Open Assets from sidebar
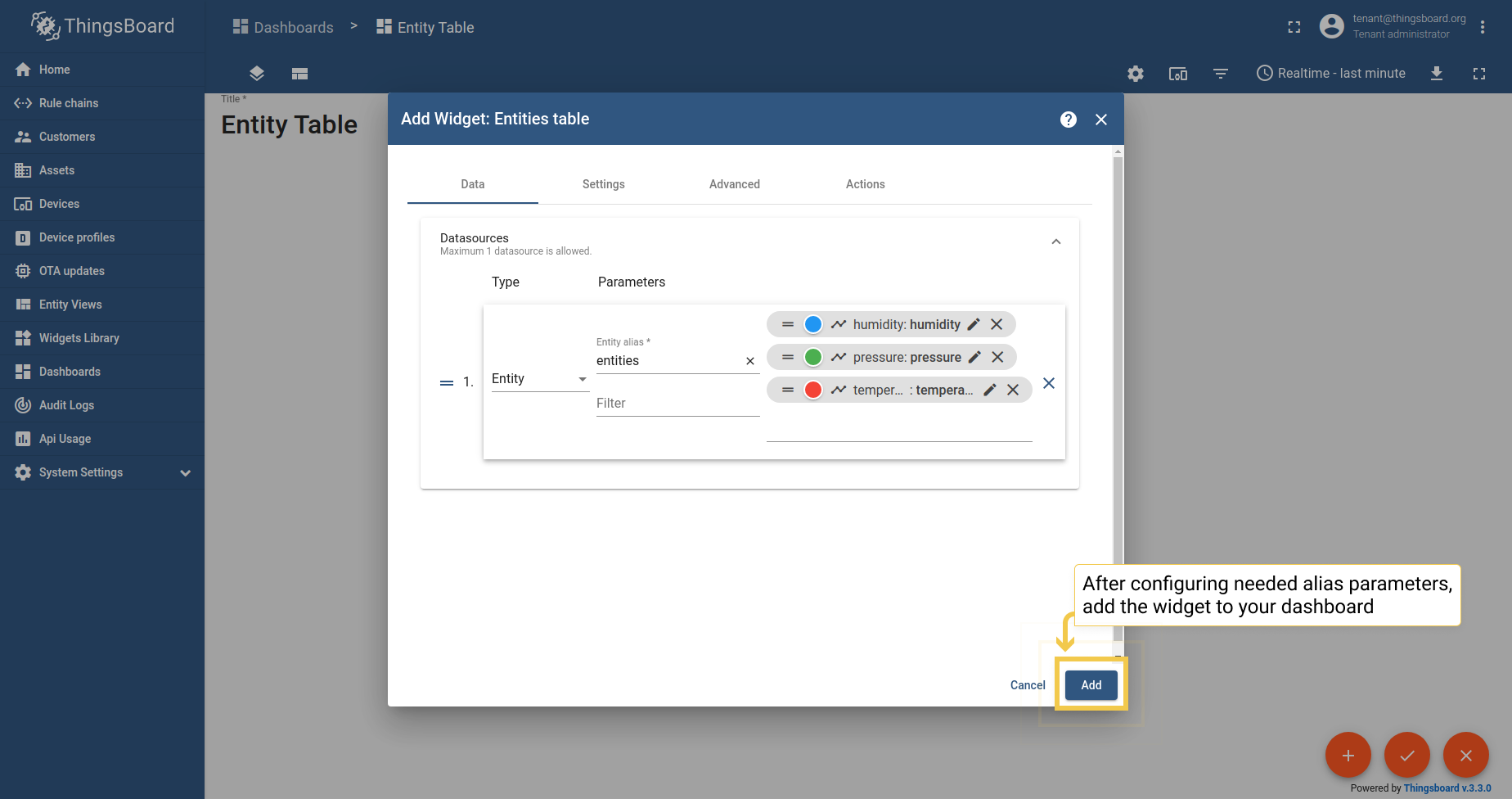The height and width of the screenshot is (799, 1512). (x=101, y=170)
